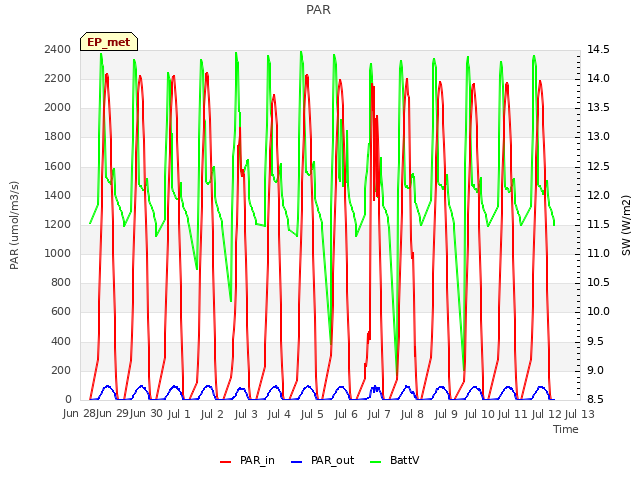
Task: Click the 'Jul 12' x-axis tick label
Action: pyautogui.click(x=546, y=414)
